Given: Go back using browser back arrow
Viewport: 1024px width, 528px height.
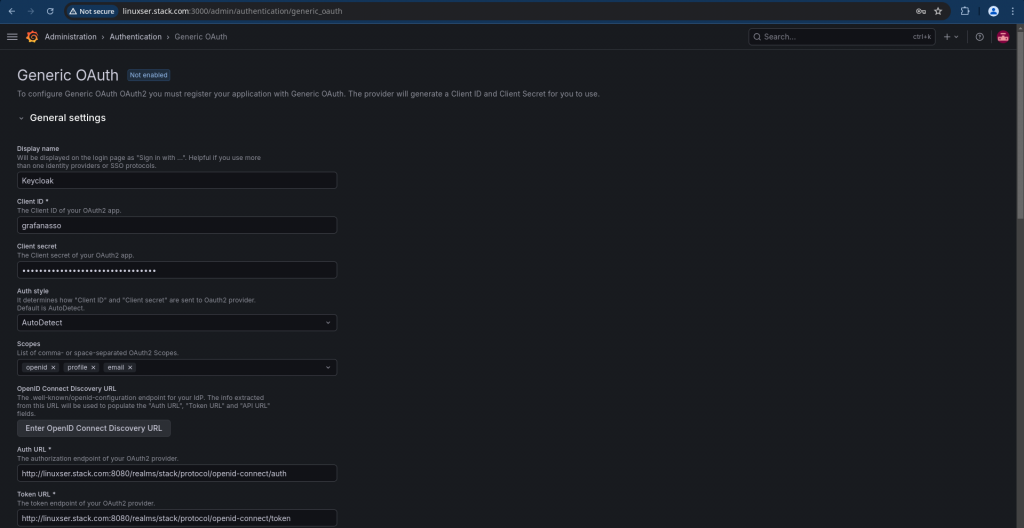Looking at the screenshot, I should pos(12,11).
